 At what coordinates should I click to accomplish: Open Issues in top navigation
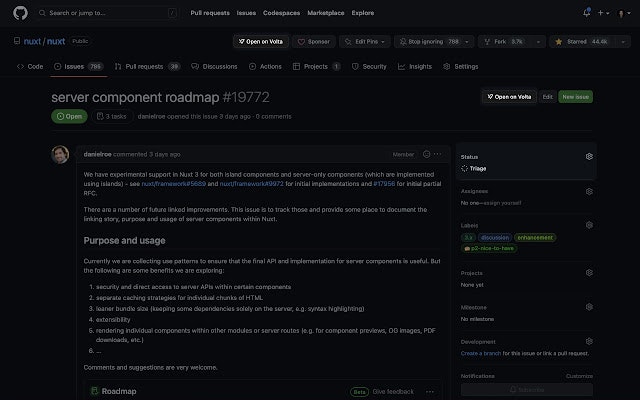click(246, 13)
